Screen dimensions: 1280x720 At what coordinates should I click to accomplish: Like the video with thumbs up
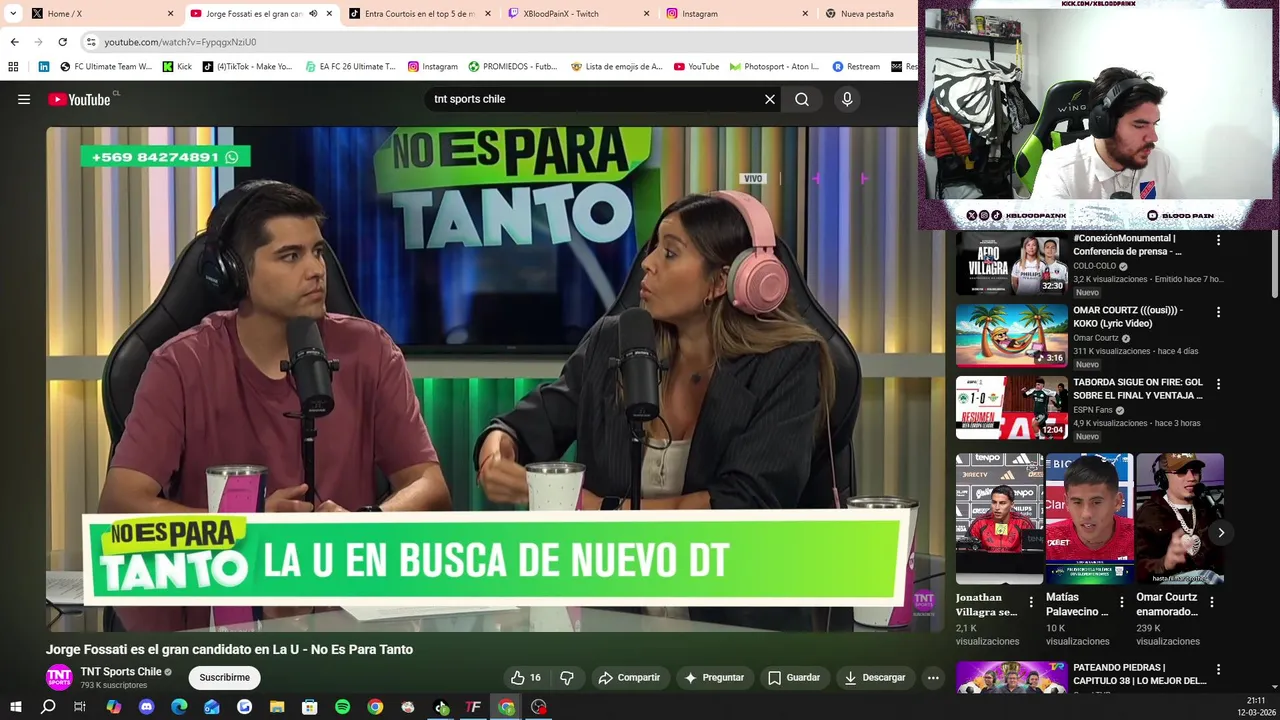[526, 677]
